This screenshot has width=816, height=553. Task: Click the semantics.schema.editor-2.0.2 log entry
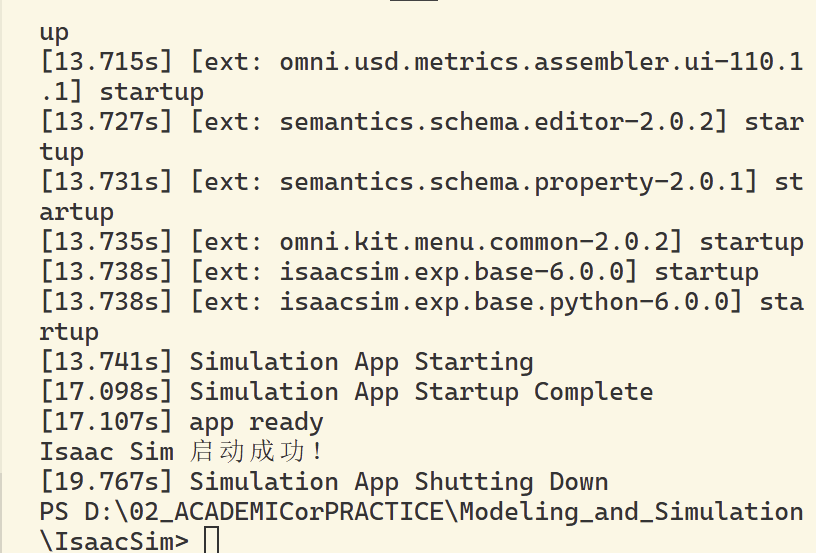click(422, 136)
